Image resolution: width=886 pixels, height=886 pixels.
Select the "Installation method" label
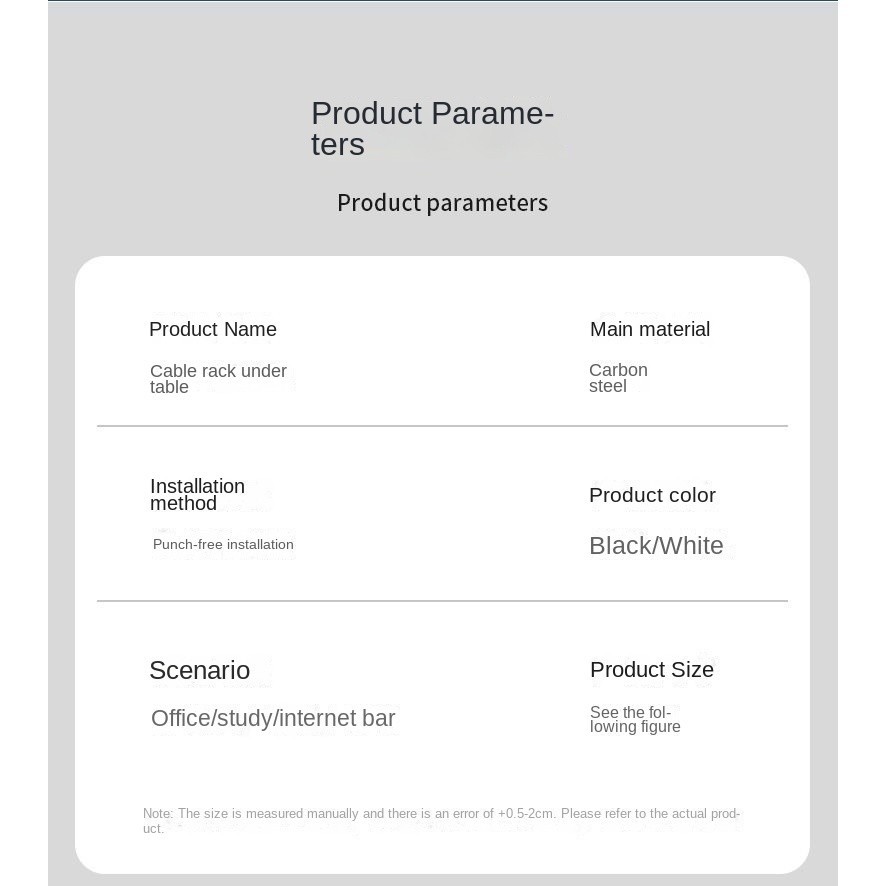coord(197,494)
